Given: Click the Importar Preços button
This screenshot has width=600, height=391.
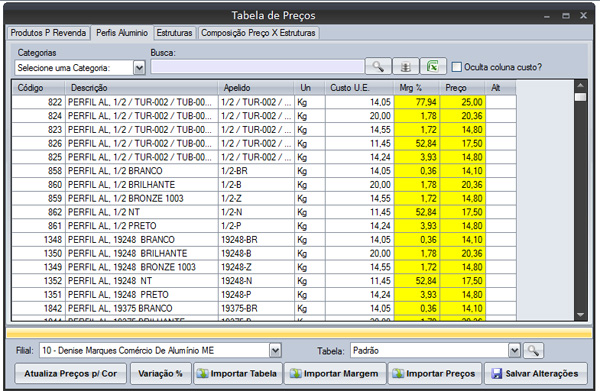Looking at the screenshot, I should [x=434, y=373].
